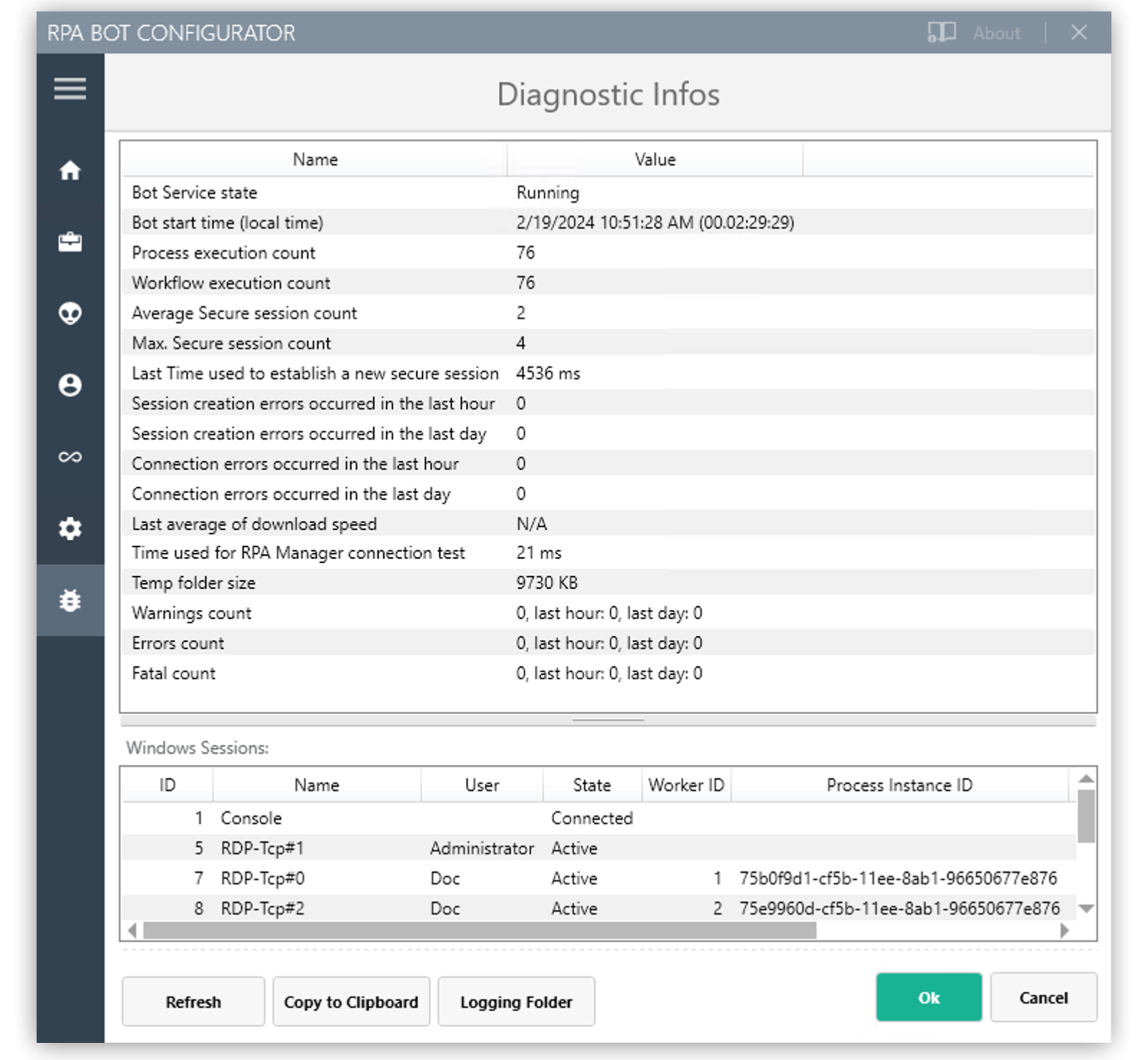Open the Logging Folder
This screenshot has width=1148, height=1060.
(x=517, y=1001)
